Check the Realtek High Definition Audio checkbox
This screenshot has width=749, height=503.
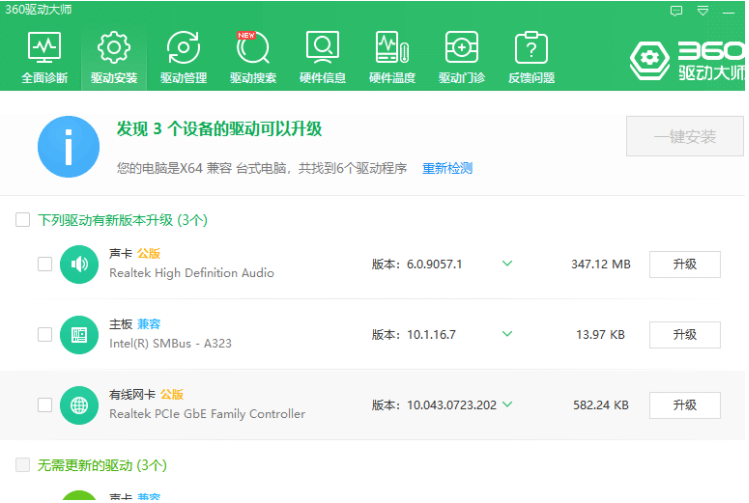tap(45, 264)
